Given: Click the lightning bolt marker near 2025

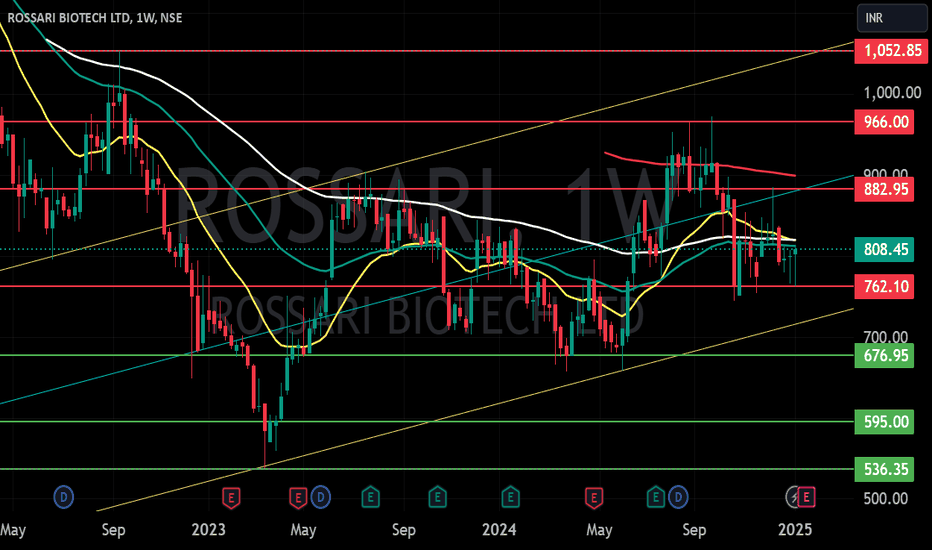Looking at the screenshot, I should [x=793, y=496].
